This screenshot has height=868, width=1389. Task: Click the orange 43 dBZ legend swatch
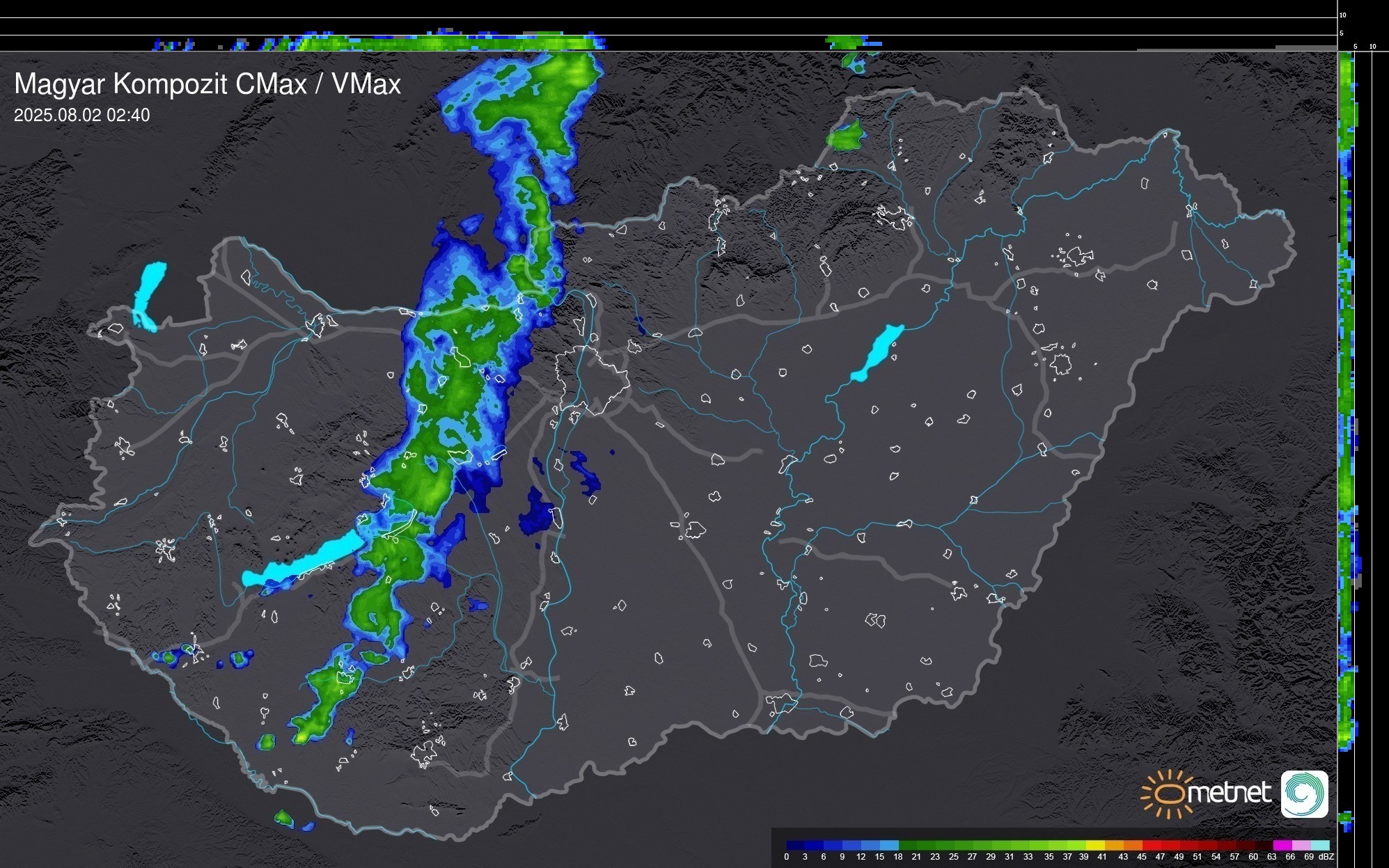(1133, 845)
